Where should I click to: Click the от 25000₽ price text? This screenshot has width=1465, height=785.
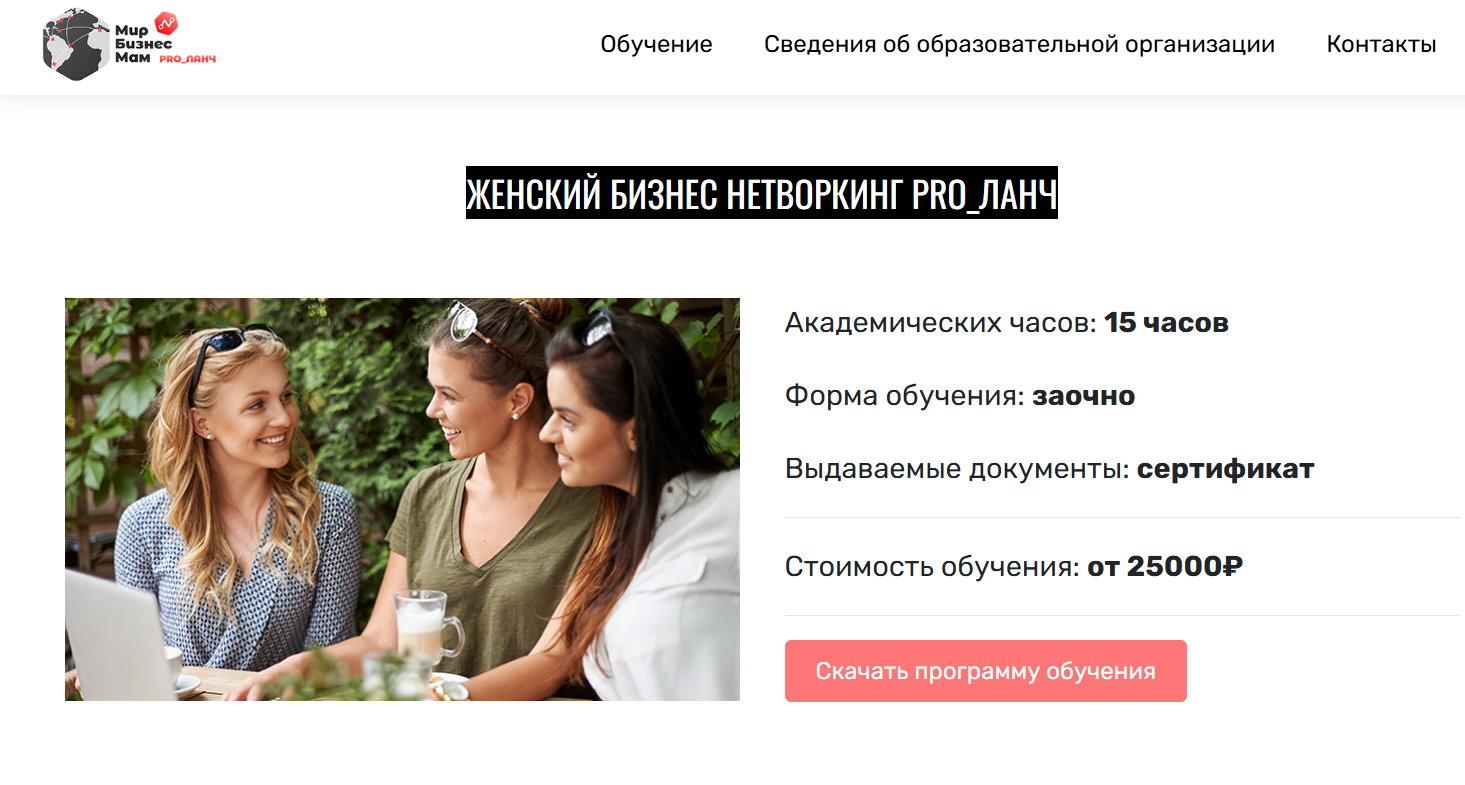click(1165, 567)
